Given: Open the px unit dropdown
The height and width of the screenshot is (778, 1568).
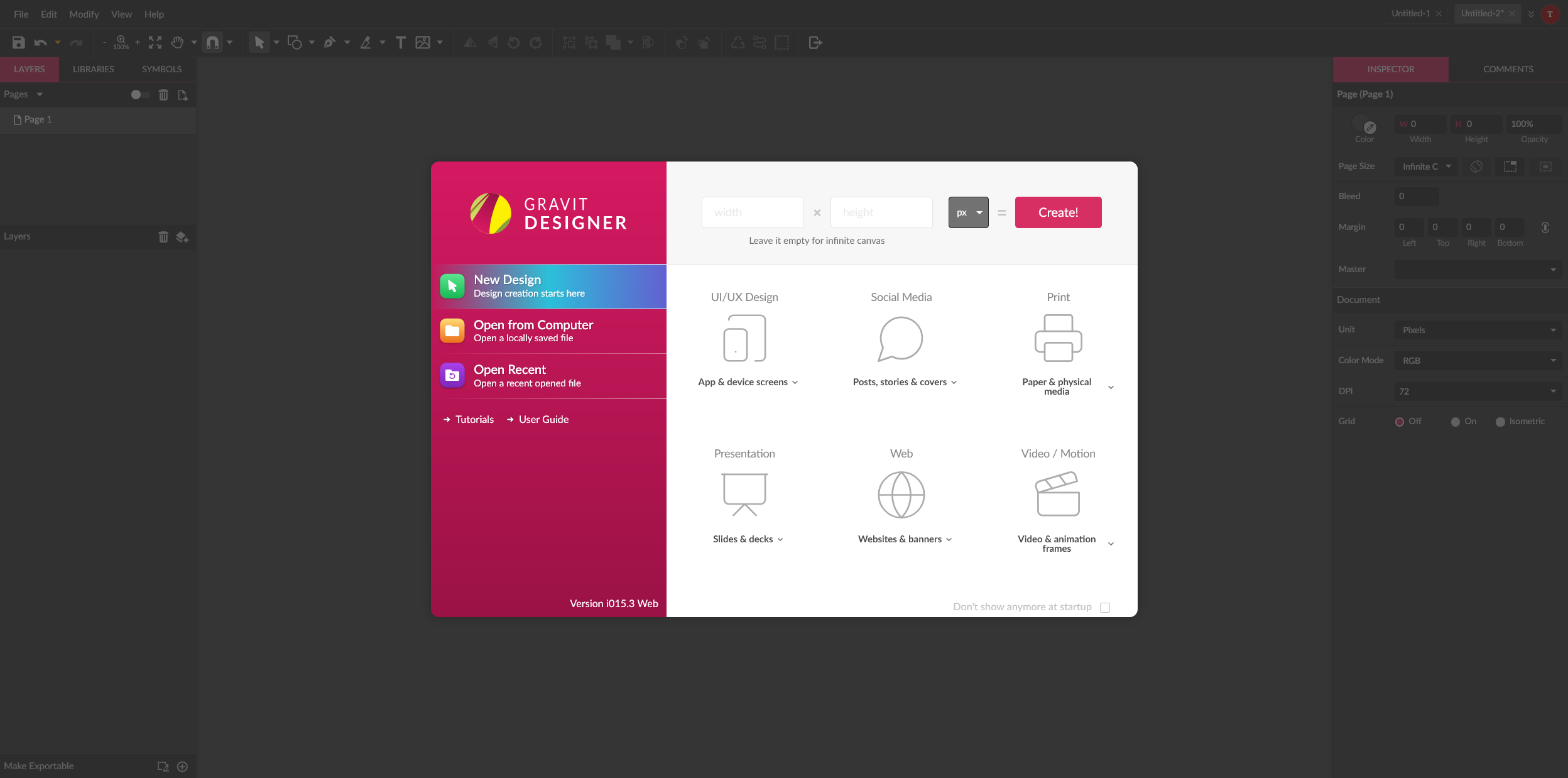Looking at the screenshot, I should point(968,212).
